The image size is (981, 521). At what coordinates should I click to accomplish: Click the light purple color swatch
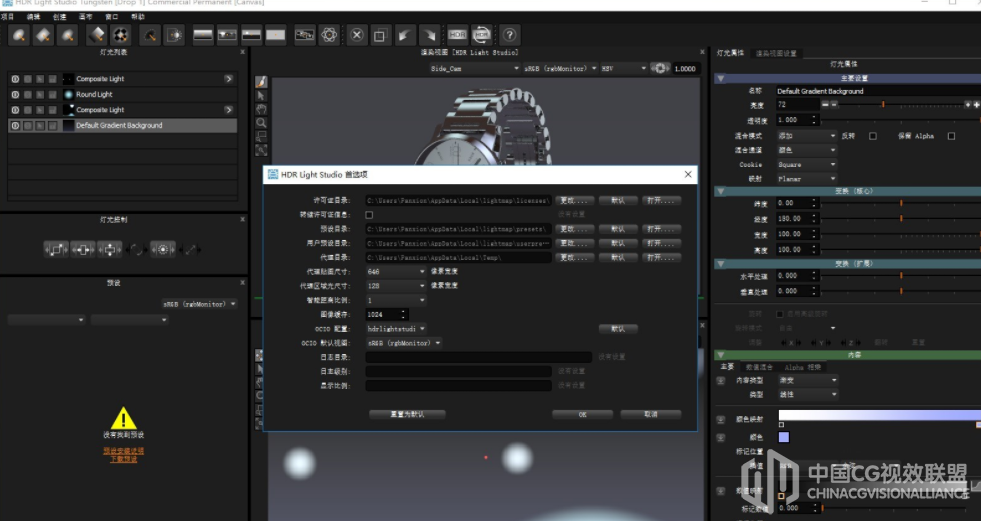click(783, 437)
